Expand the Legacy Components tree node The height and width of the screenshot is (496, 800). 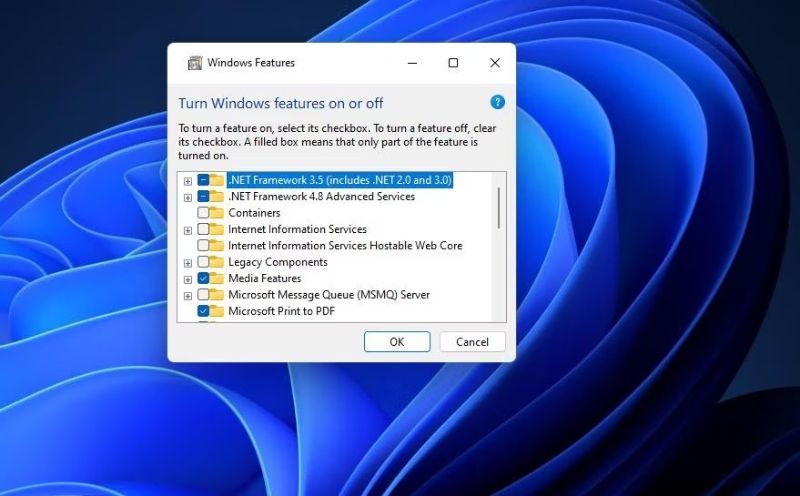[x=187, y=262]
